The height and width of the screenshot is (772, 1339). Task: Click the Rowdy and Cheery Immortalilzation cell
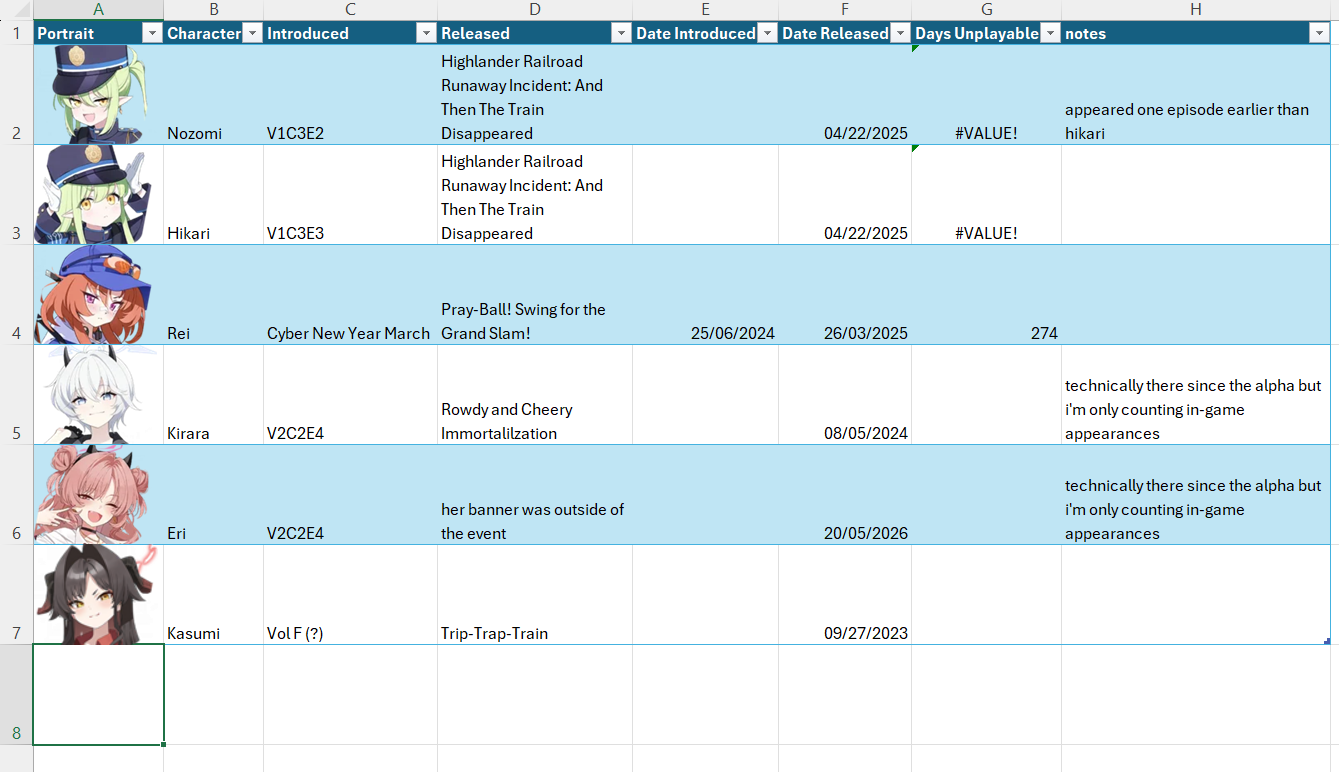pos(535,395)
